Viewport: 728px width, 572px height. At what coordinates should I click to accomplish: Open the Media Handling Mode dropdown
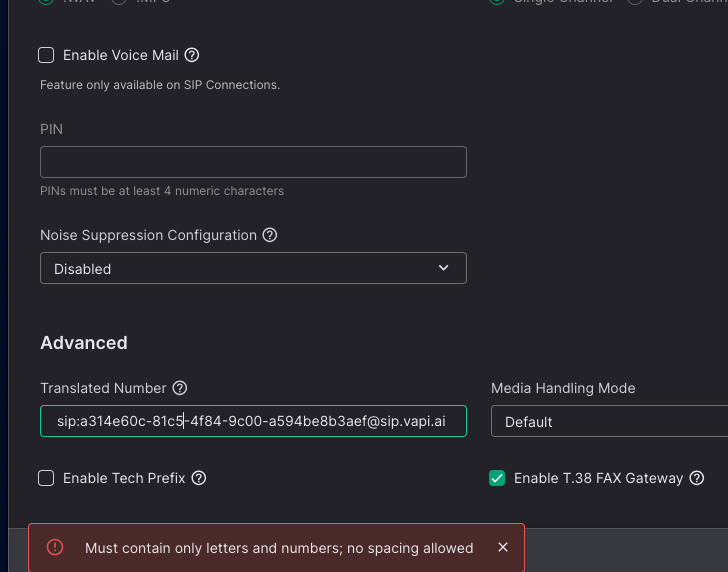[x=610, y=422]
